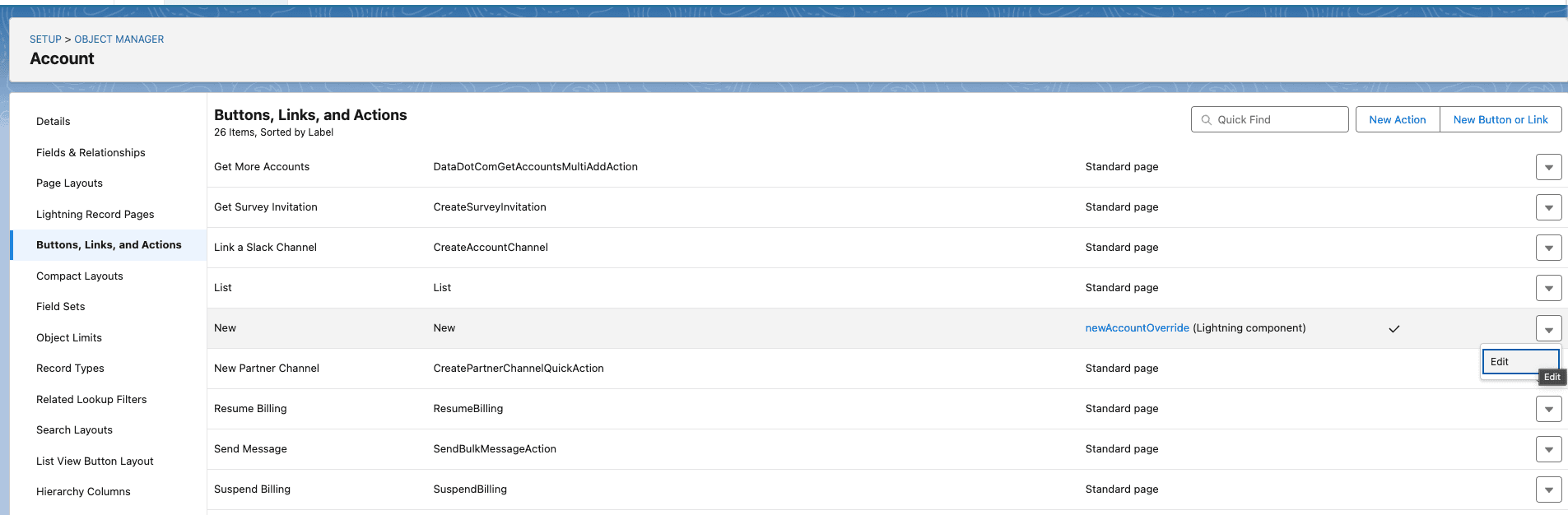Click the magnifier icon in Quick Find
The height and width of the screenshot is (515, 1568).
point(1206,120)
